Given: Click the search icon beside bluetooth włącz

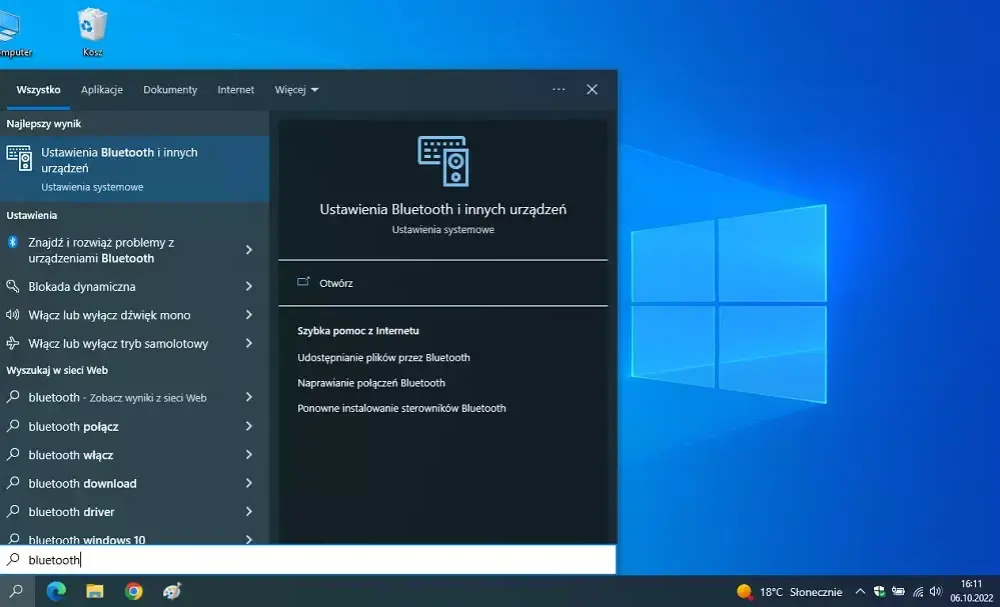Looking at the screenshot, I should 13,455.
